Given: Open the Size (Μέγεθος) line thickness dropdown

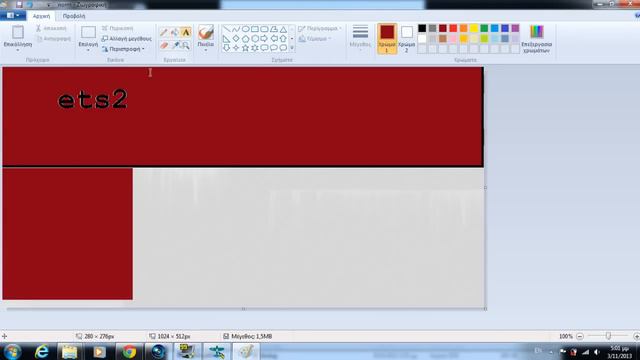Looking at the screenshot, I should tap(360, 39).
